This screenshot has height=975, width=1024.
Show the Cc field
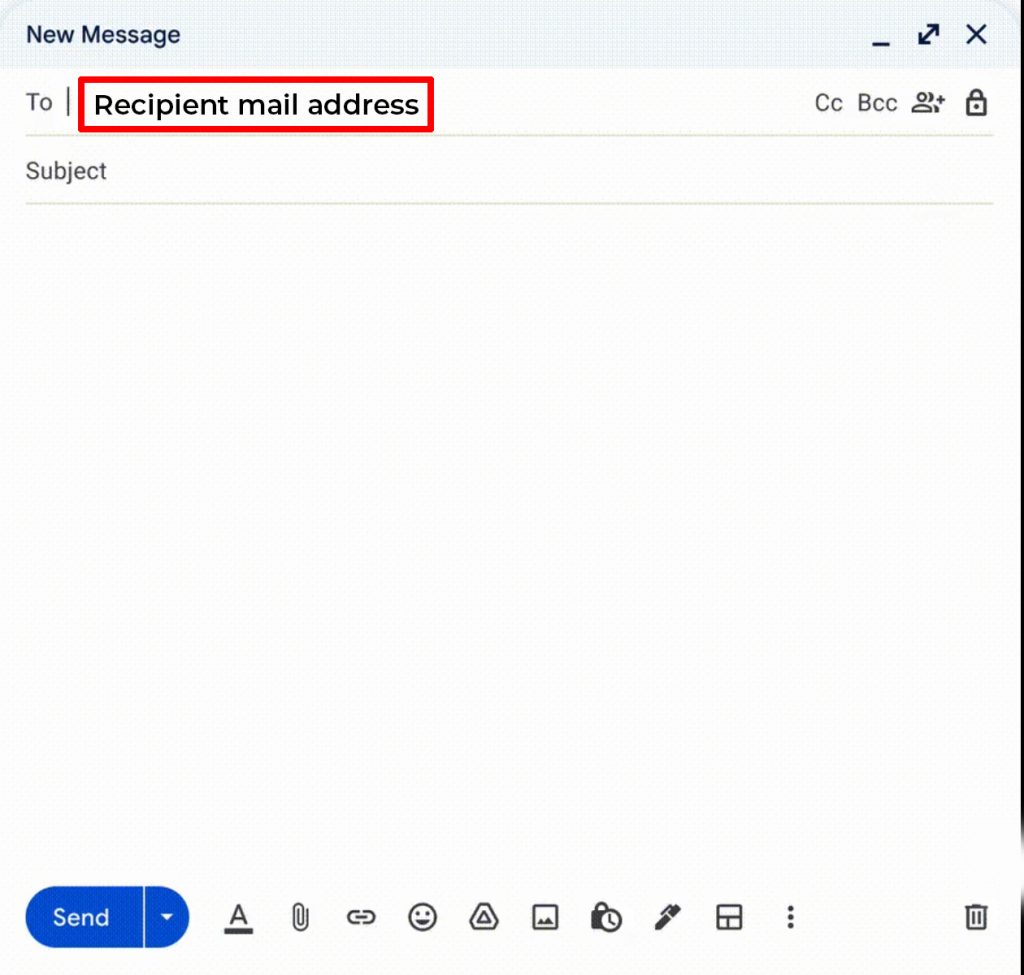(828, 102)
